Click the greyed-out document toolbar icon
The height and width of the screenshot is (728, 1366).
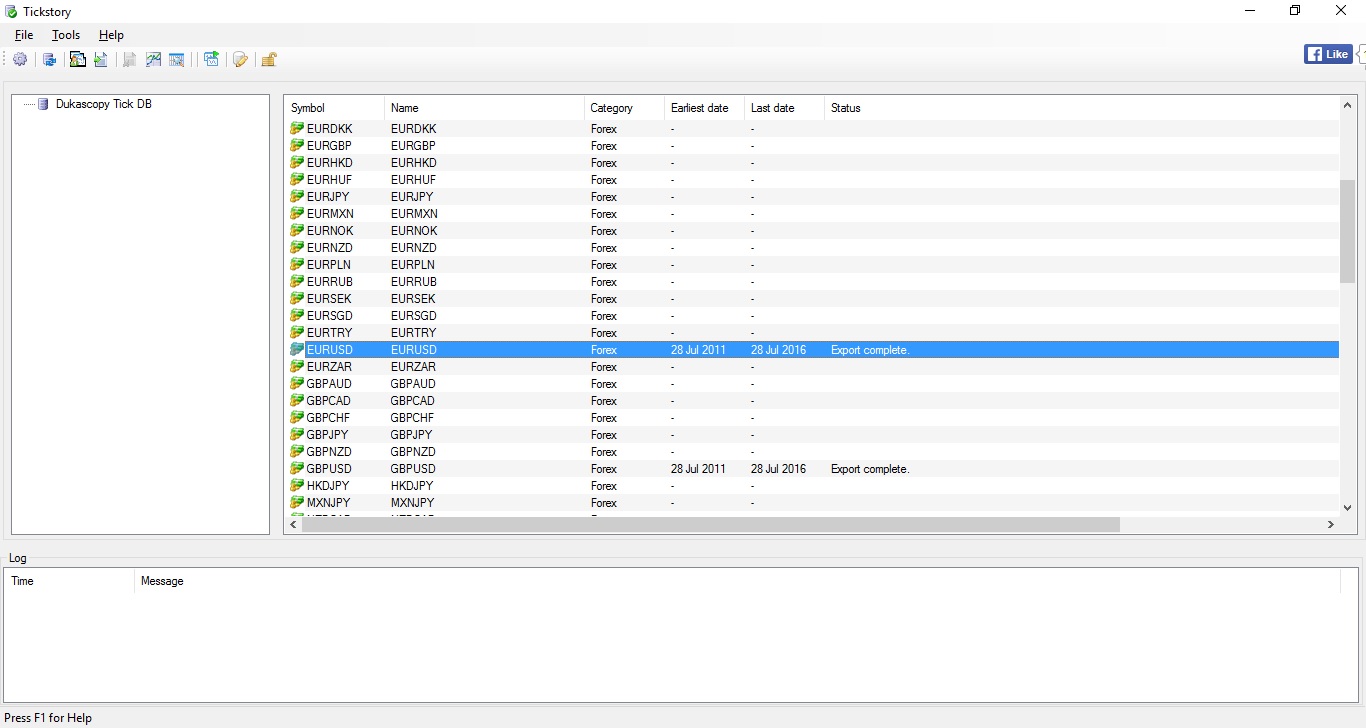pos(129,60)
